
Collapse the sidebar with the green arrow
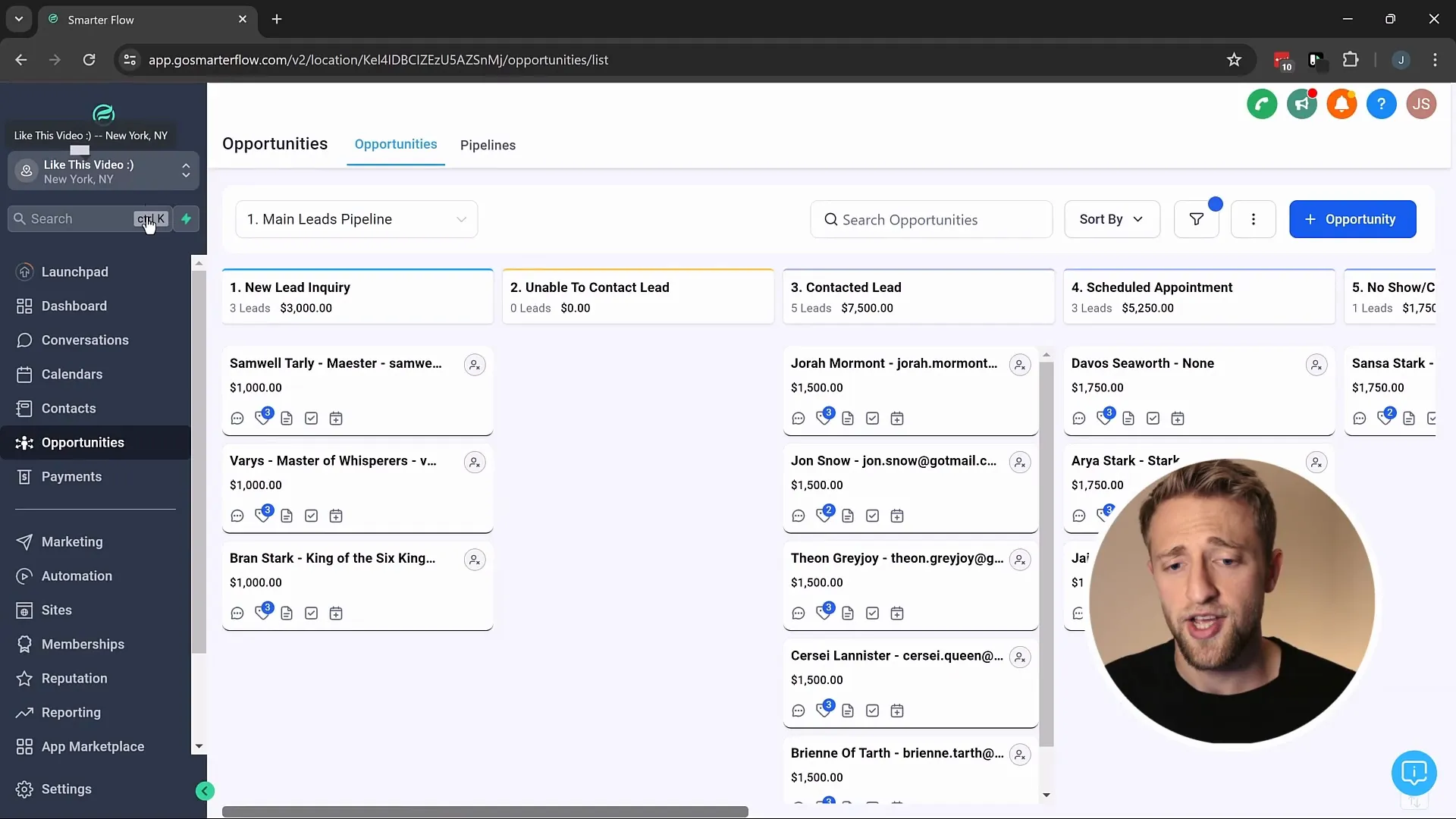(205, 791)
